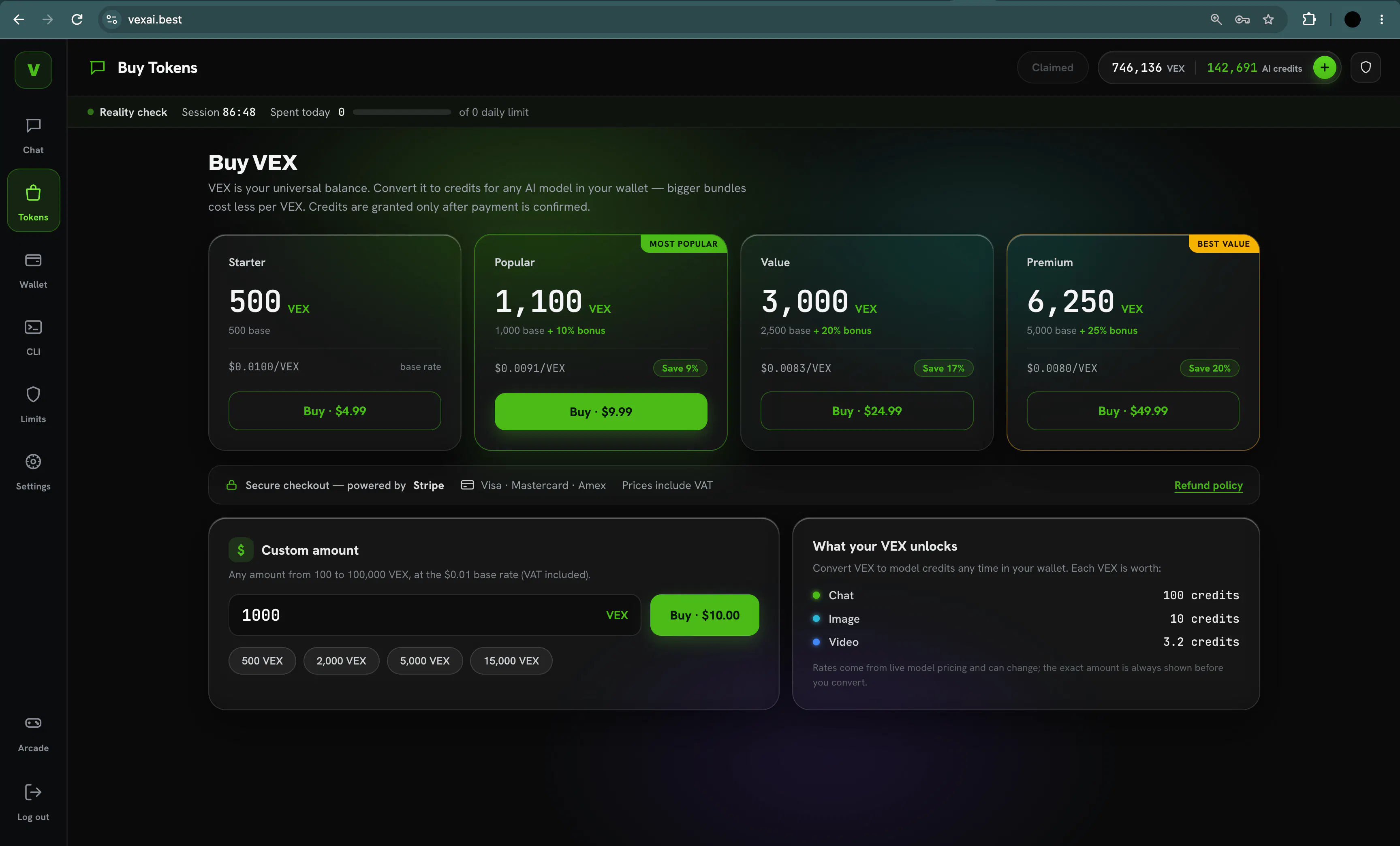Buy the Premium bundle for $49.99
The width and height of the screenshot is (1400, 846).
(x=1133, y=411)
